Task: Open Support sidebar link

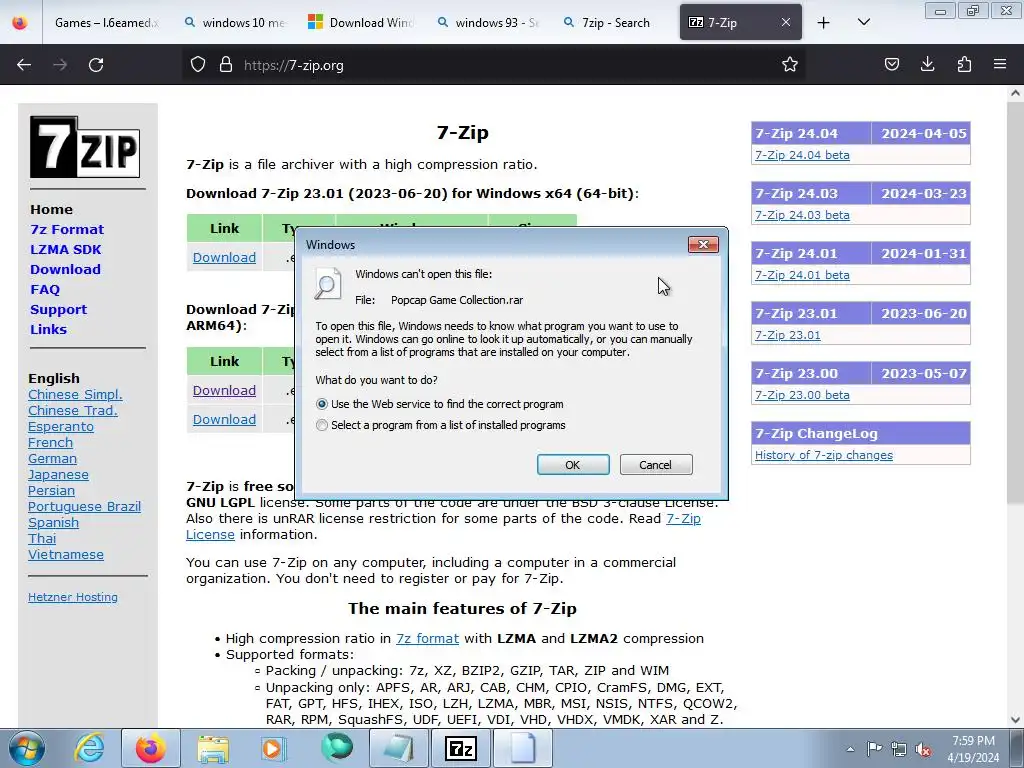Action: click(x=58, y=310)
